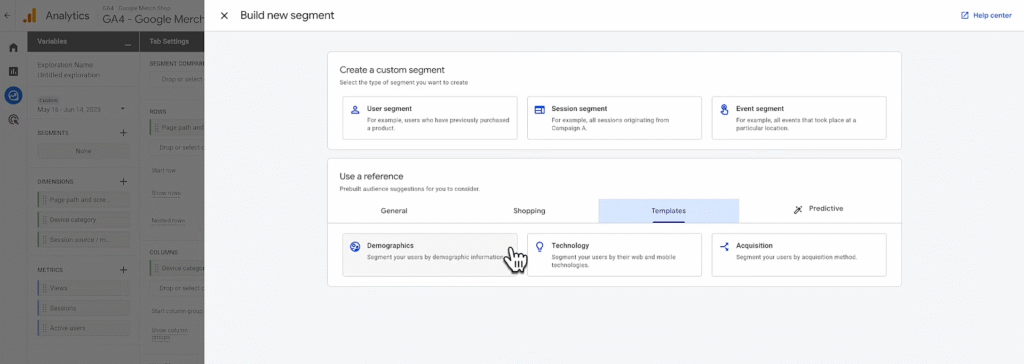The height and width of the screenshot is (364, 1024).
Task: Click the Event segment touch icon
Action: click(x=724, y=110)
